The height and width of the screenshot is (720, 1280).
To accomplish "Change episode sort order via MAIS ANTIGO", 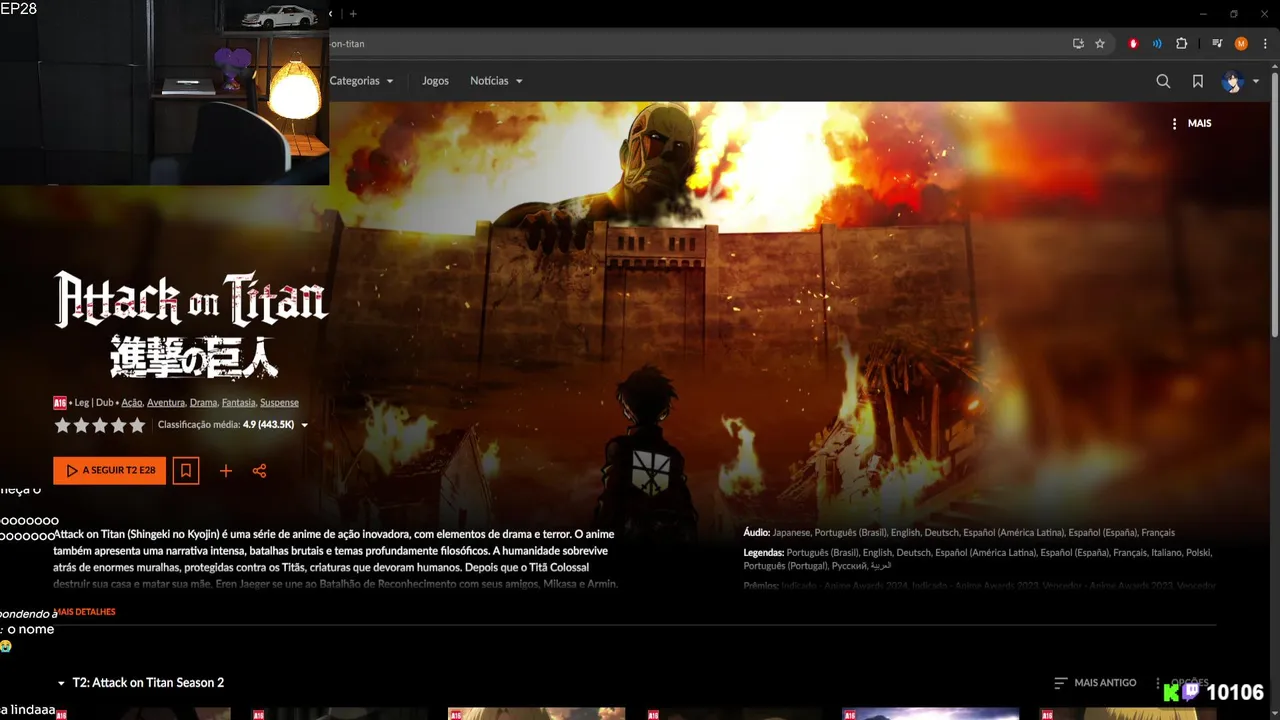I will pyautogui.click(x=1095, y=683).
